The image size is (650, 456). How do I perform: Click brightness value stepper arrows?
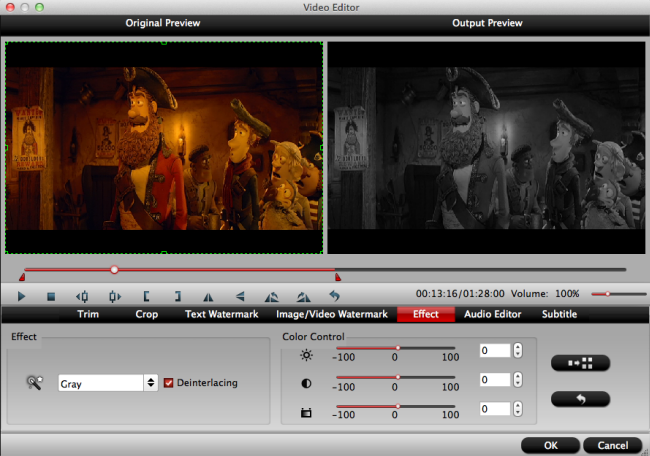point(517,350)
